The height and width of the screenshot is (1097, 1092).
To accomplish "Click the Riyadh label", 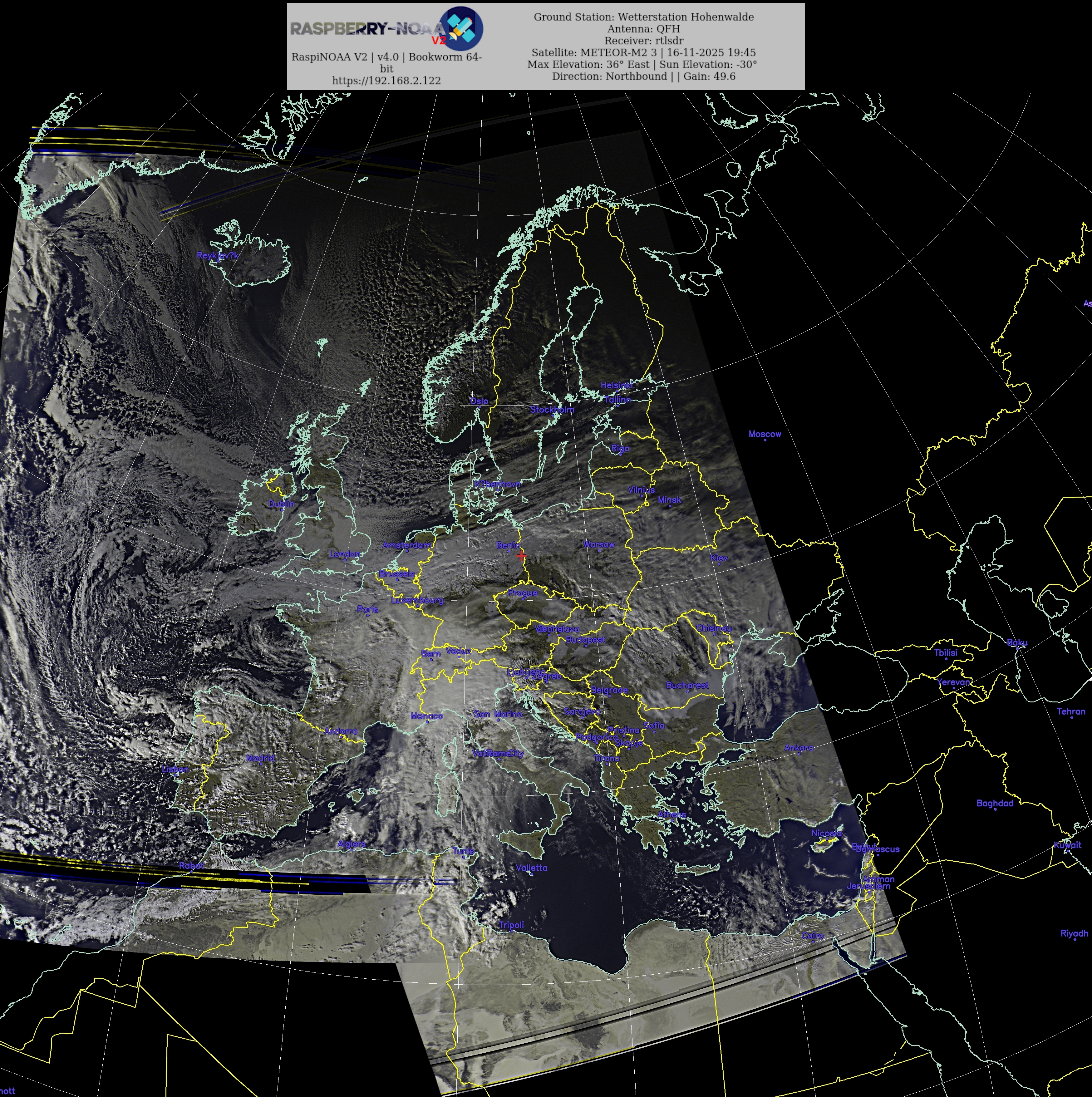I will pos(1074,933).
